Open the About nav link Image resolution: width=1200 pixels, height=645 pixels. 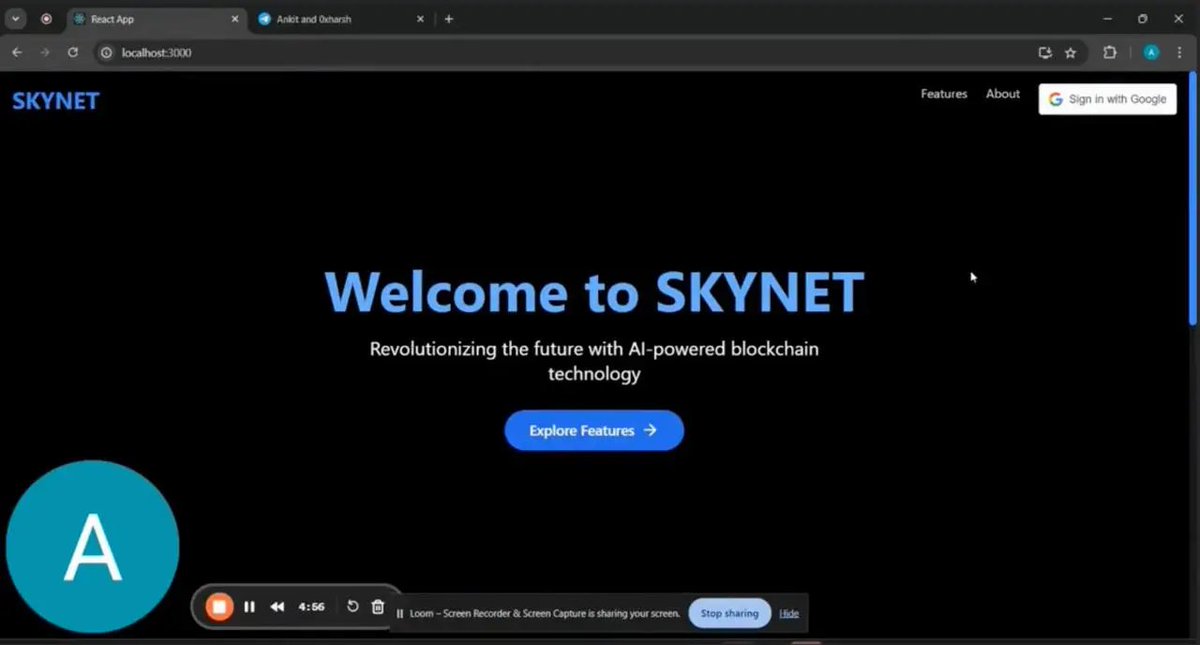[x=1003, y=94]
